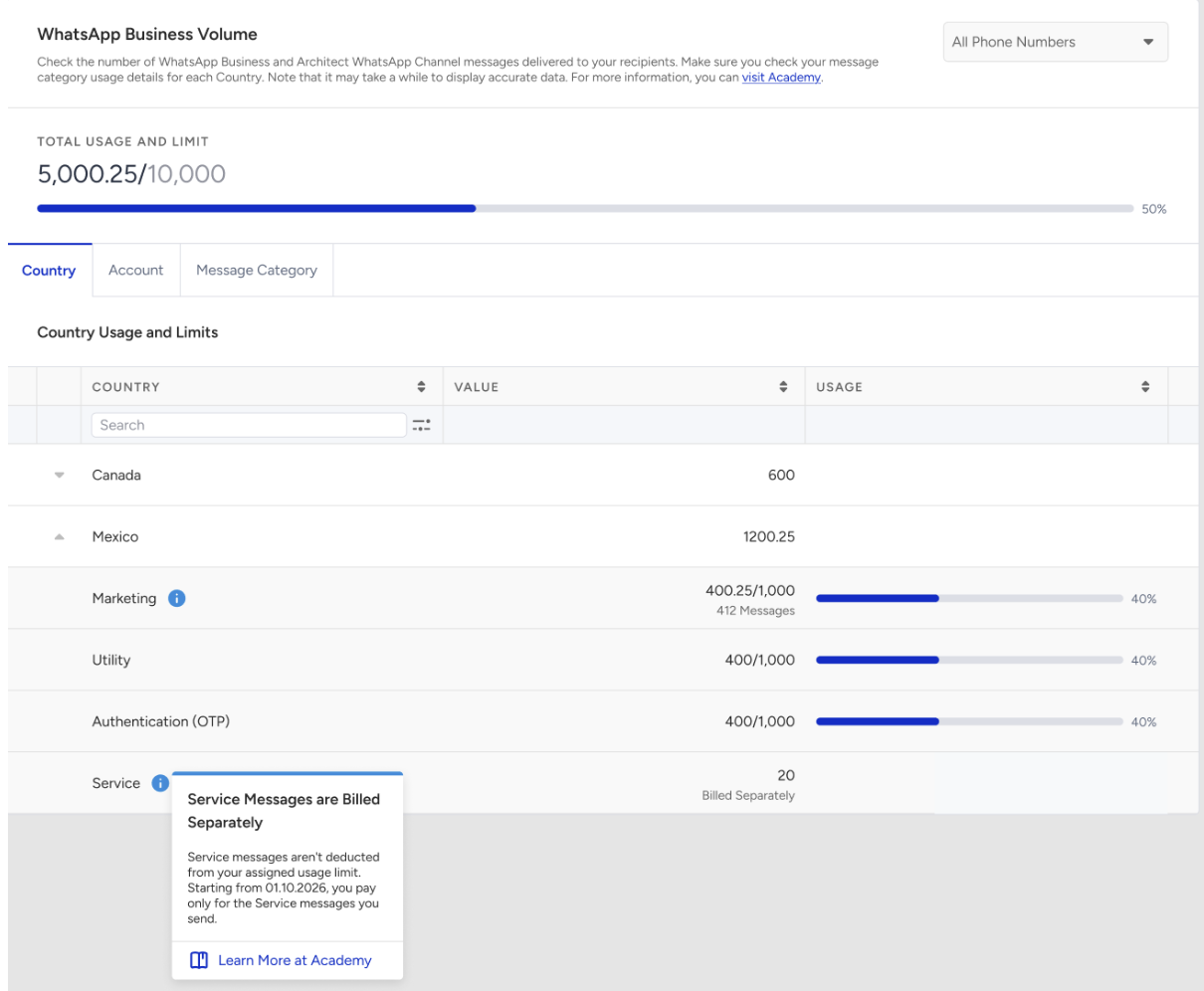Switch to the Account tab

coord(136,270)
